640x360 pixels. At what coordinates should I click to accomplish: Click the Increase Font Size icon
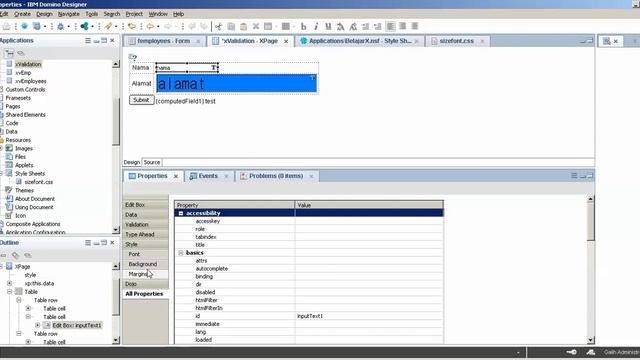pyautogui.click(x=340, y=27)
